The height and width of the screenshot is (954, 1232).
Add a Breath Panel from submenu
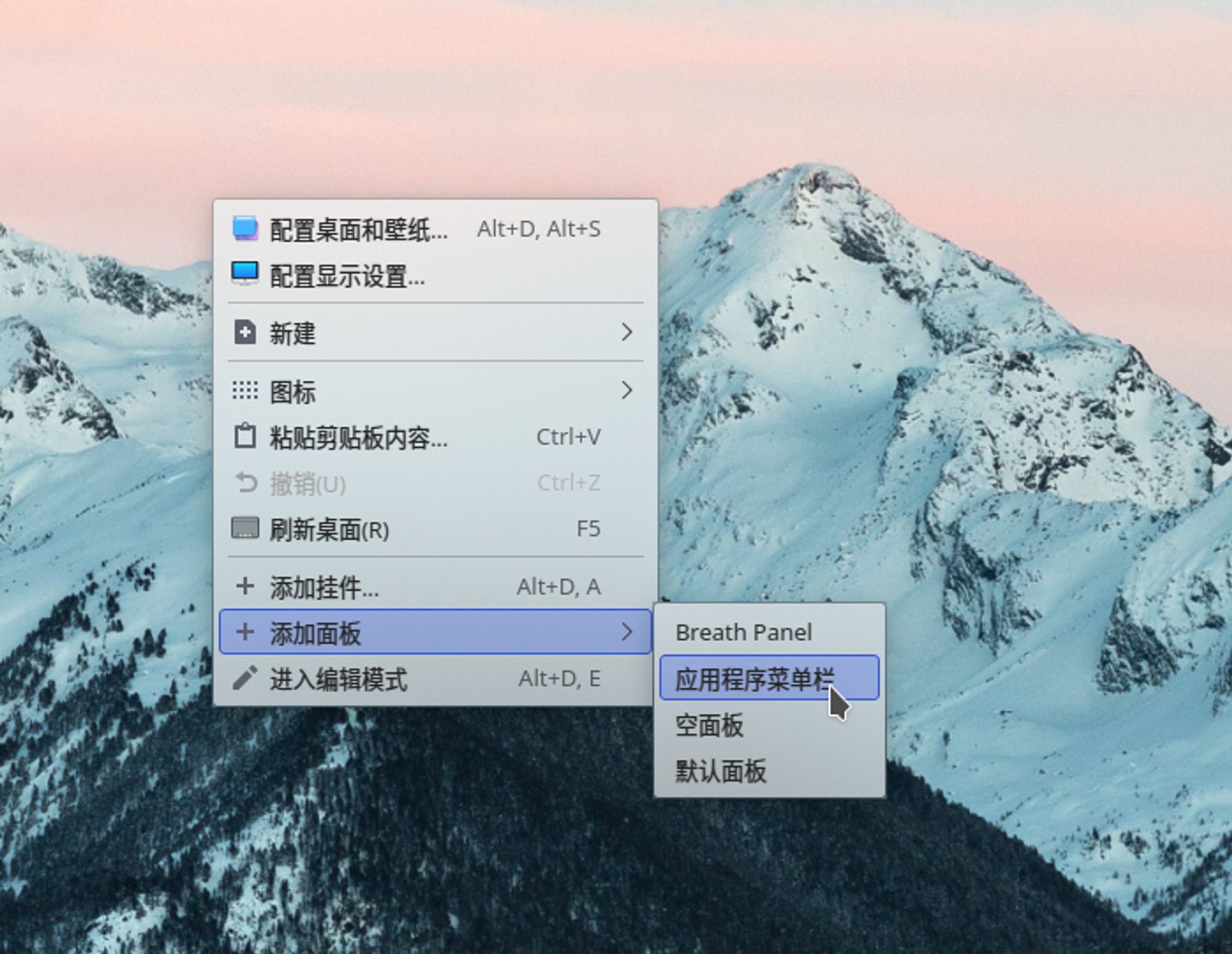[x=769, y=632]
